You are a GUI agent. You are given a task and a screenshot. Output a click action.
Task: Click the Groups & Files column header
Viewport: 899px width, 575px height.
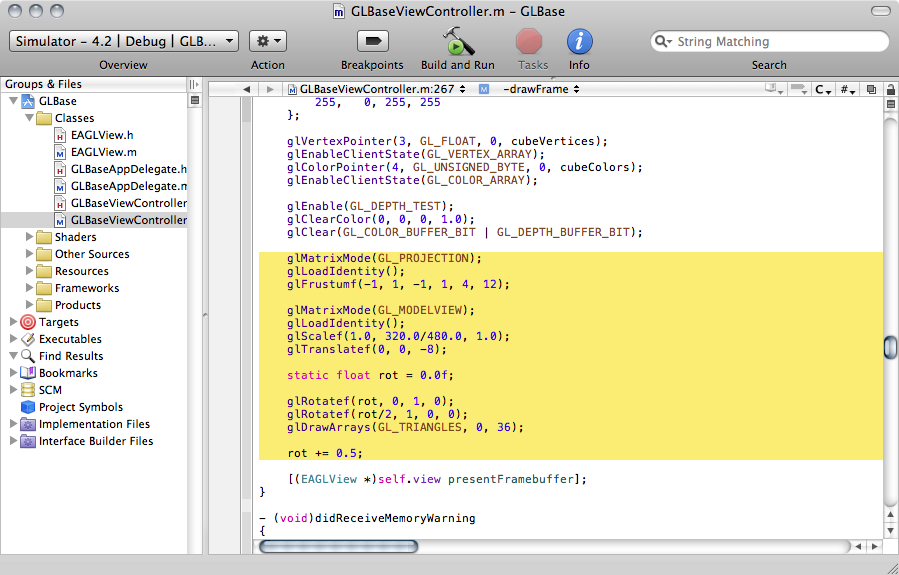coord(94,84)
